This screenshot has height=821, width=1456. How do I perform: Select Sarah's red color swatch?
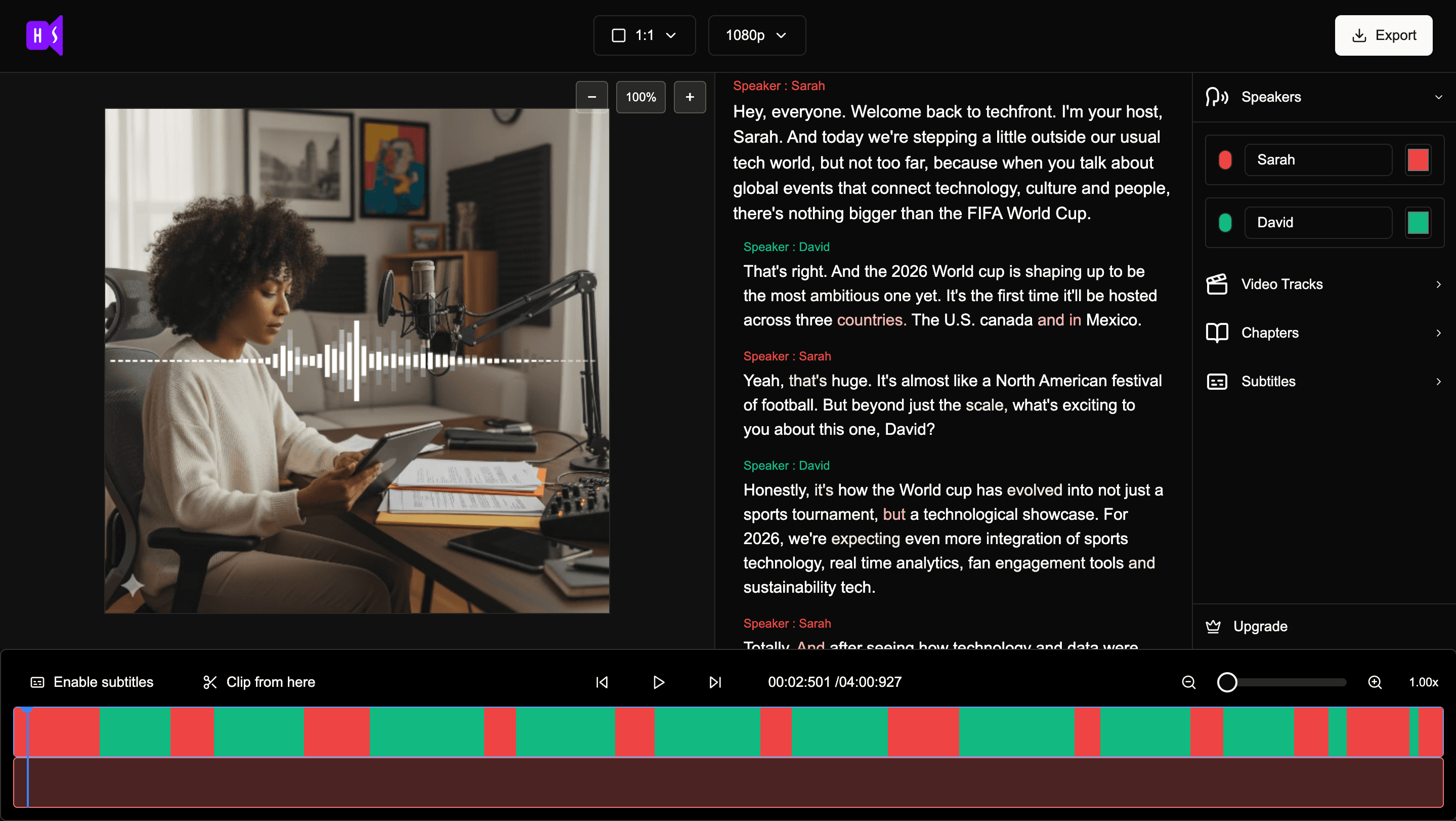pos(1418,159)
